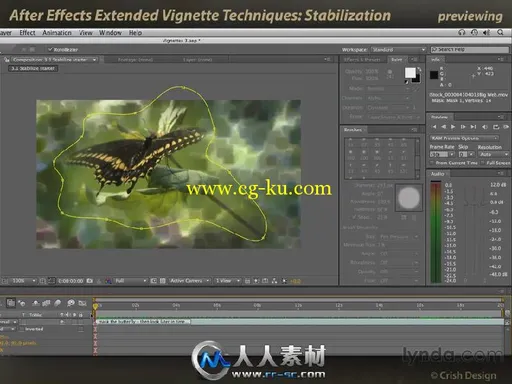Select the Brushes panel tab
Screen dimensions: 512x384
point(353,130)
